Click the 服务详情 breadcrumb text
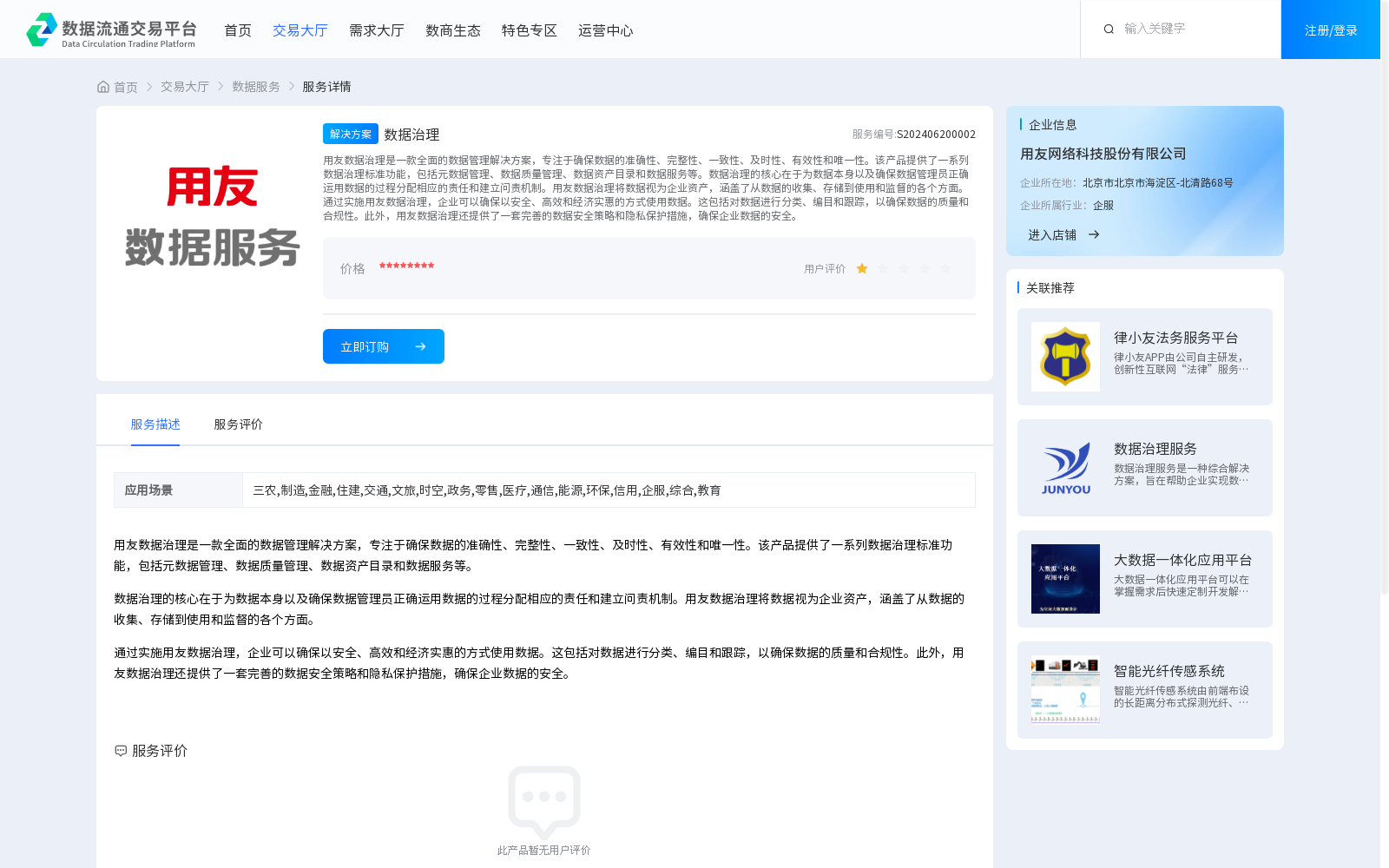Screen dimensions: 1389x868 [327, 87]
